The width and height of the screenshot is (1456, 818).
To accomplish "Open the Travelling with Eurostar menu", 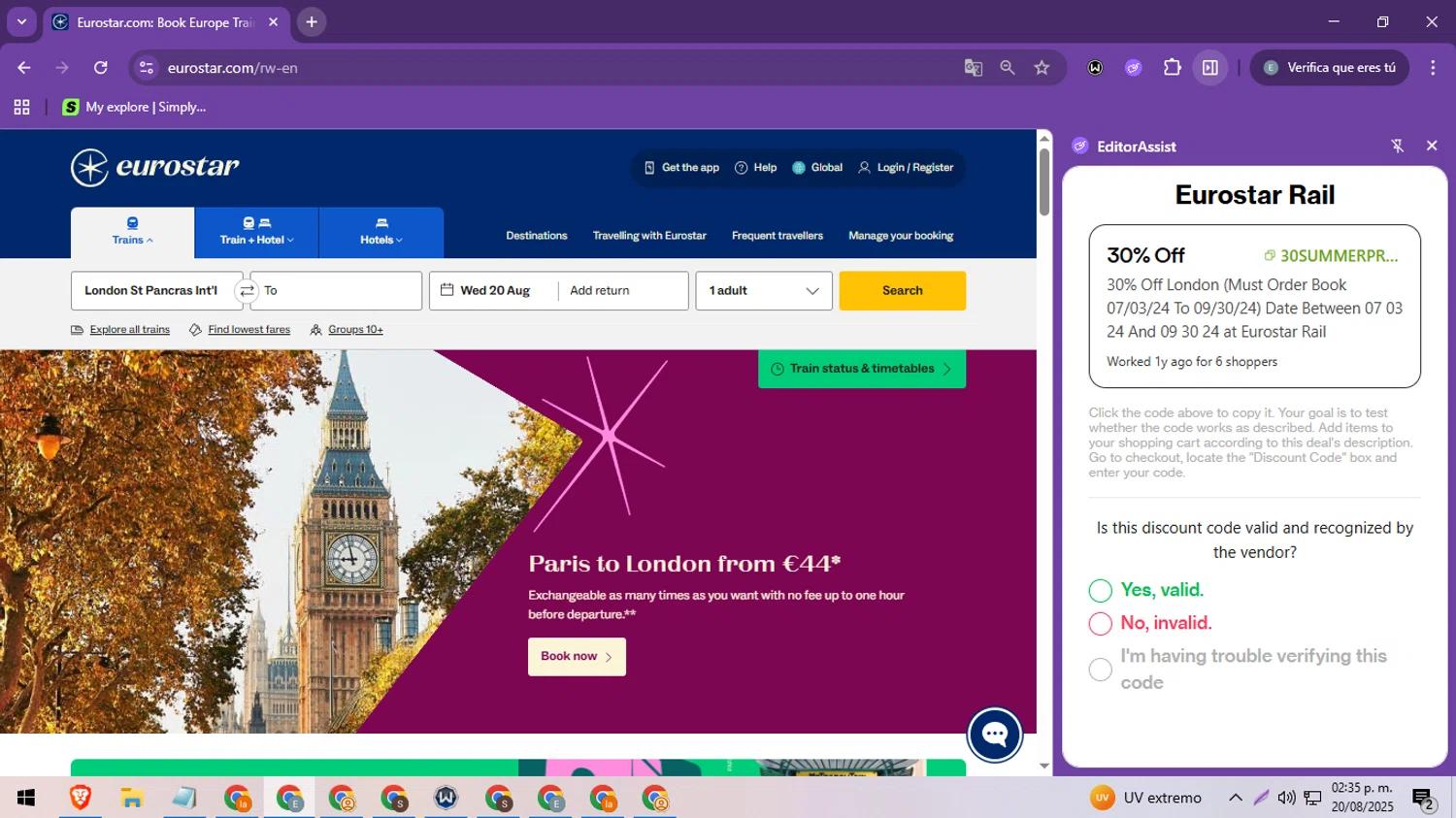I will click(x=649, y=236).
